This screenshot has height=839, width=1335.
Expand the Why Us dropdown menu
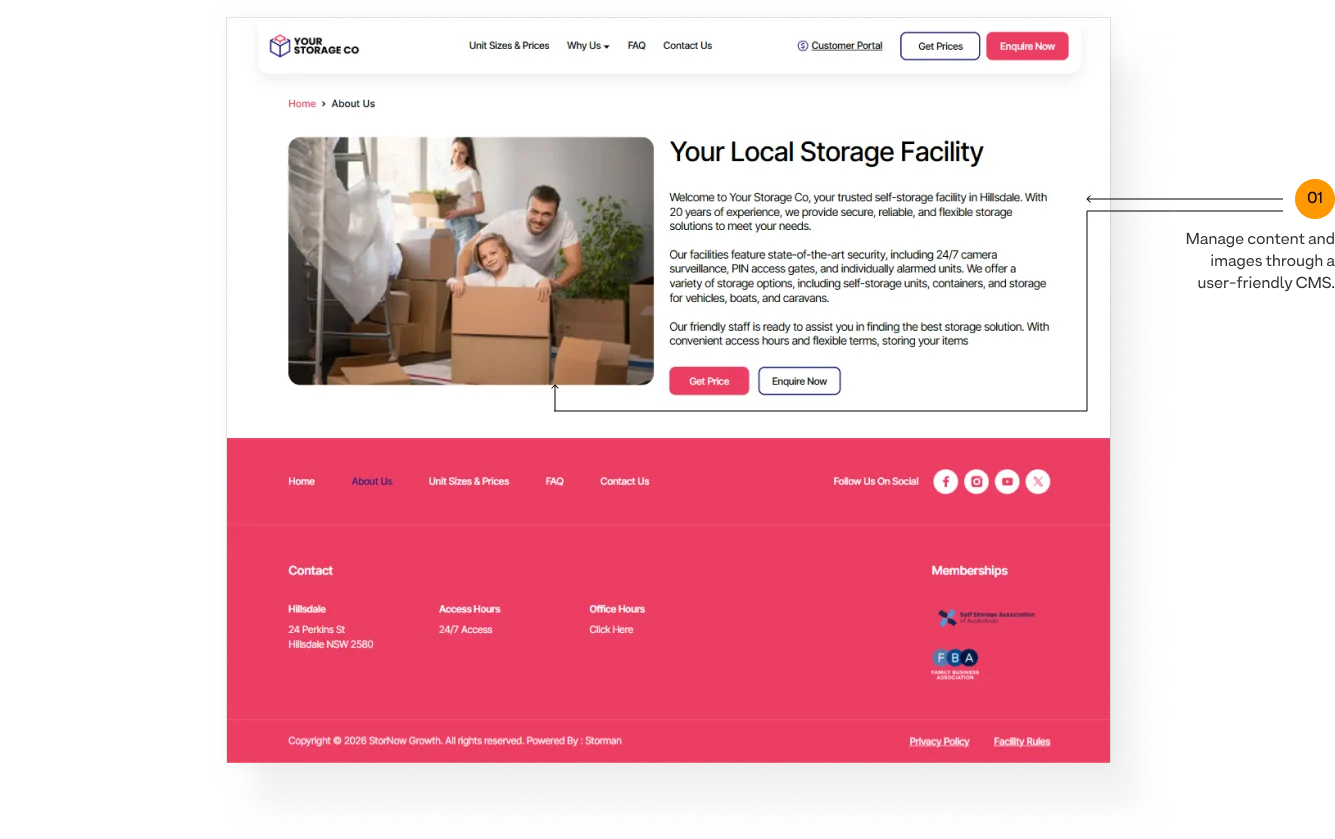[588, 46]
